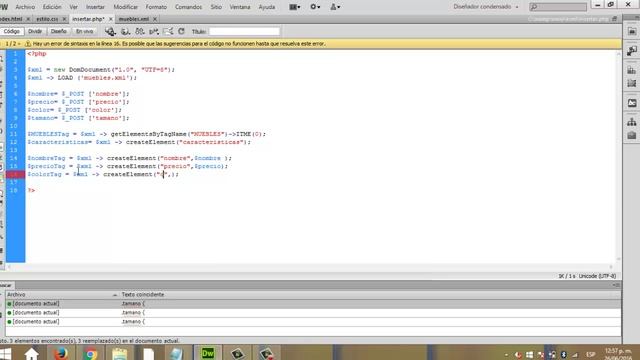The height and width of the screenshot is (360, 640).
Task: Open the results panel options menu
Action: click(x=616, y=285)
